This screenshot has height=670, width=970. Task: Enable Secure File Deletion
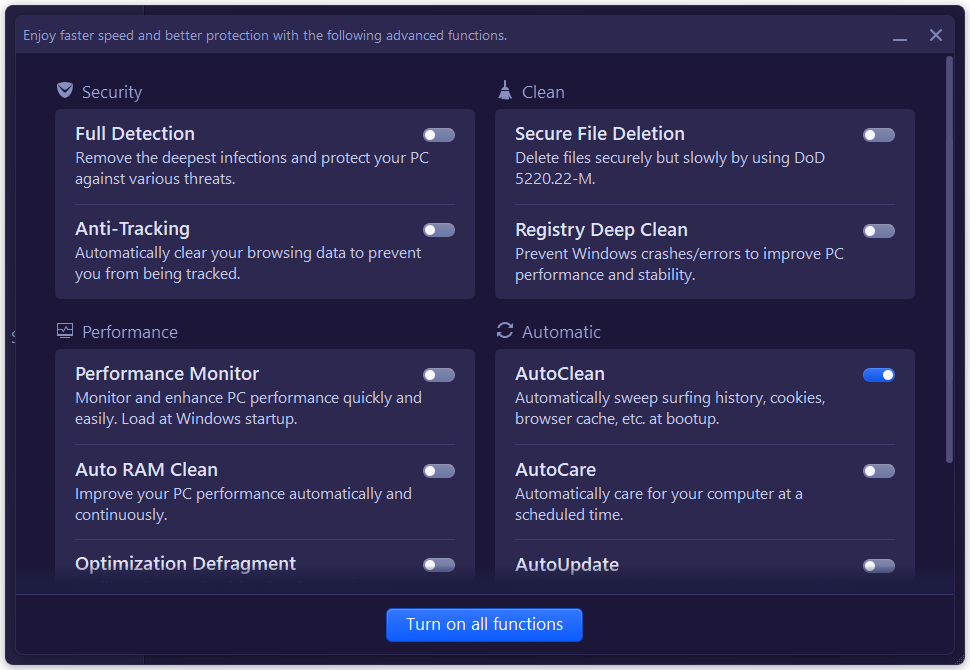tap(878, 134)
